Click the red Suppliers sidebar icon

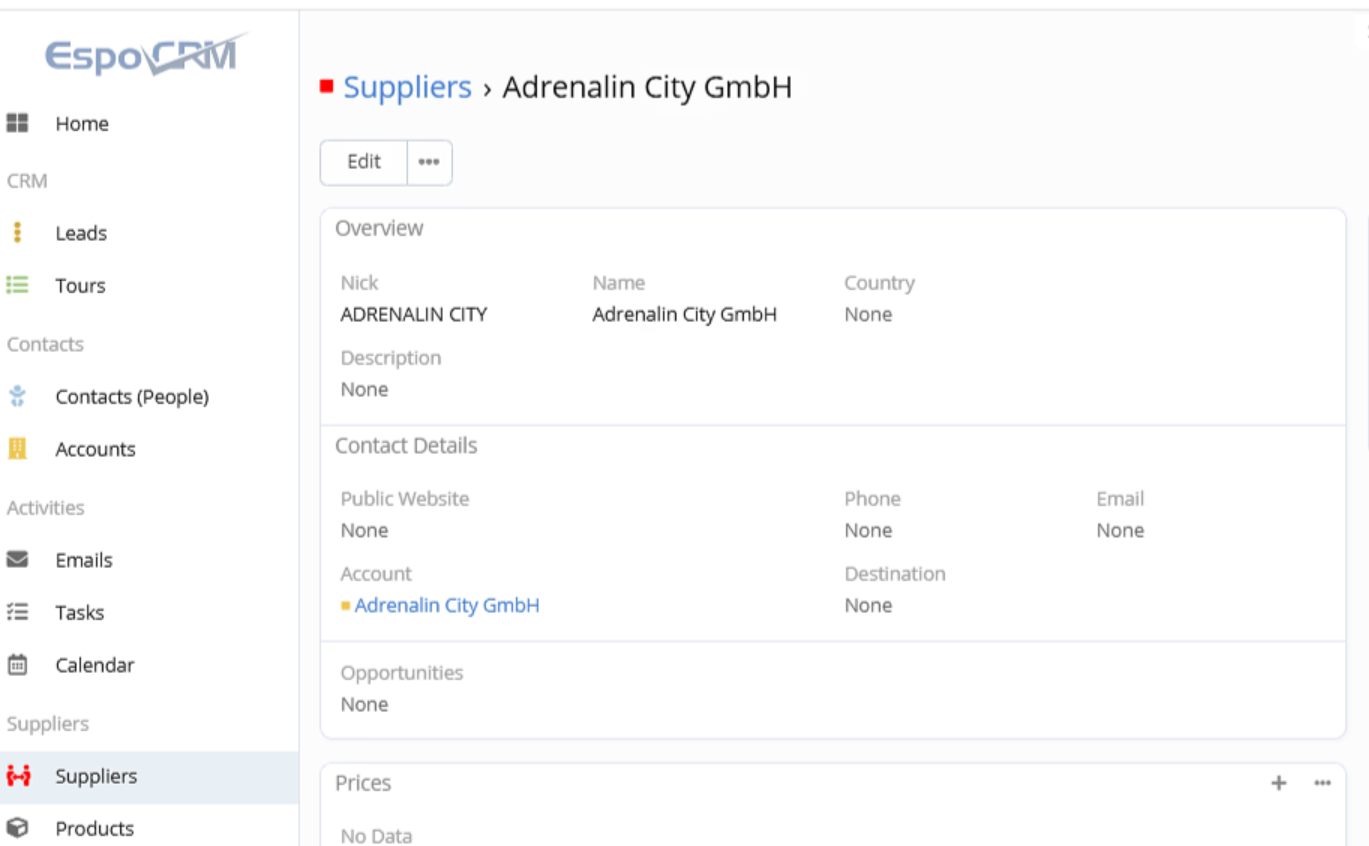coord(18,776)
